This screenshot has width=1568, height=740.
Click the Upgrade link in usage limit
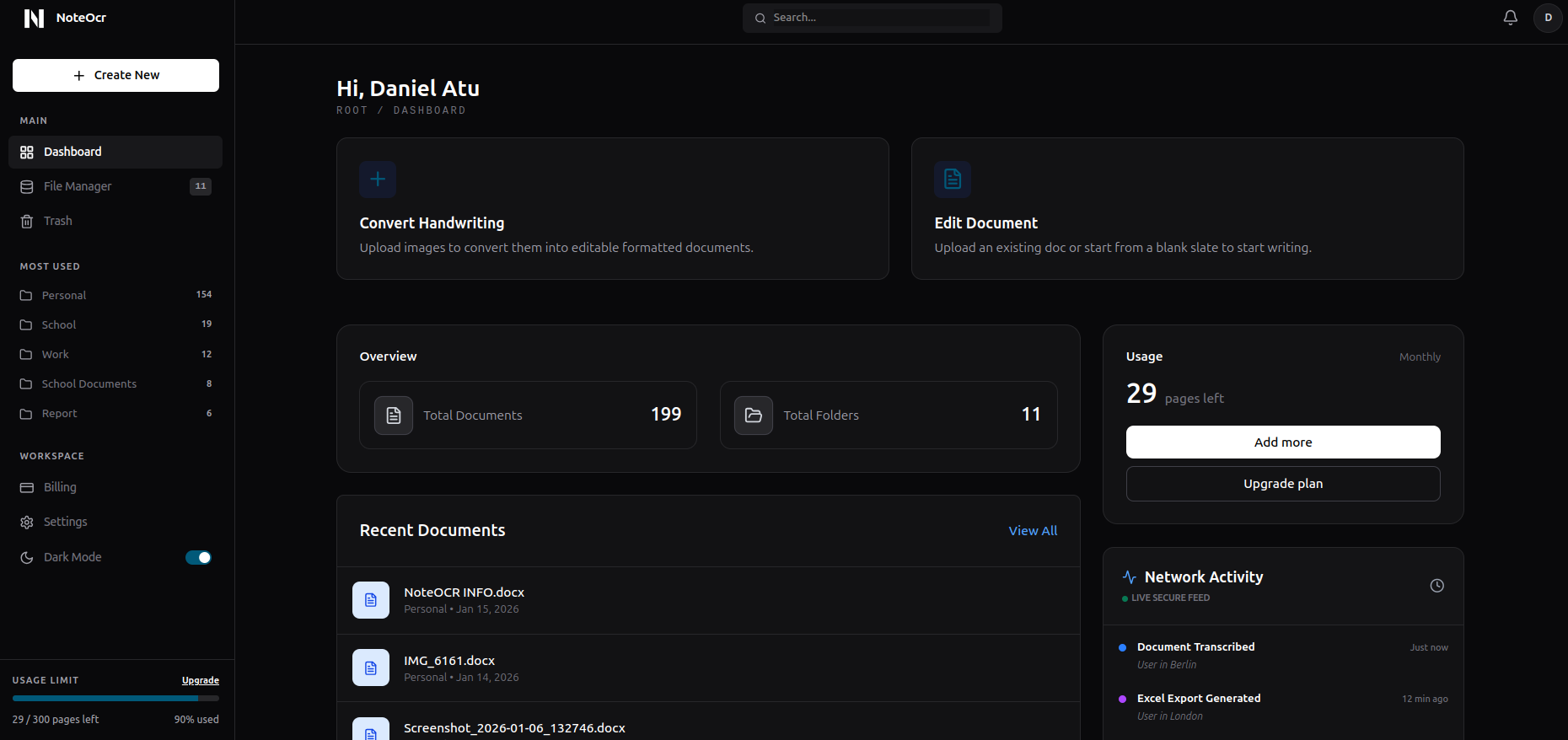(201, 680)
